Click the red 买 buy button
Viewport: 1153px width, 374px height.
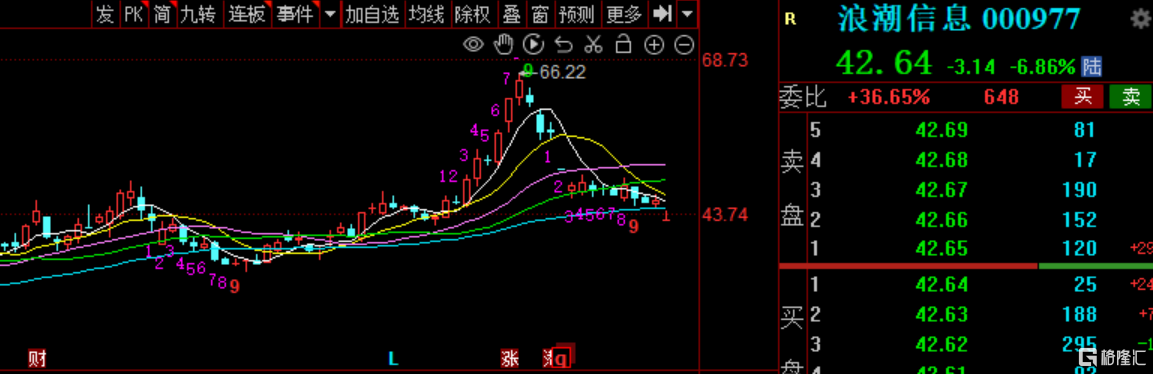(x=1082, y=96)
